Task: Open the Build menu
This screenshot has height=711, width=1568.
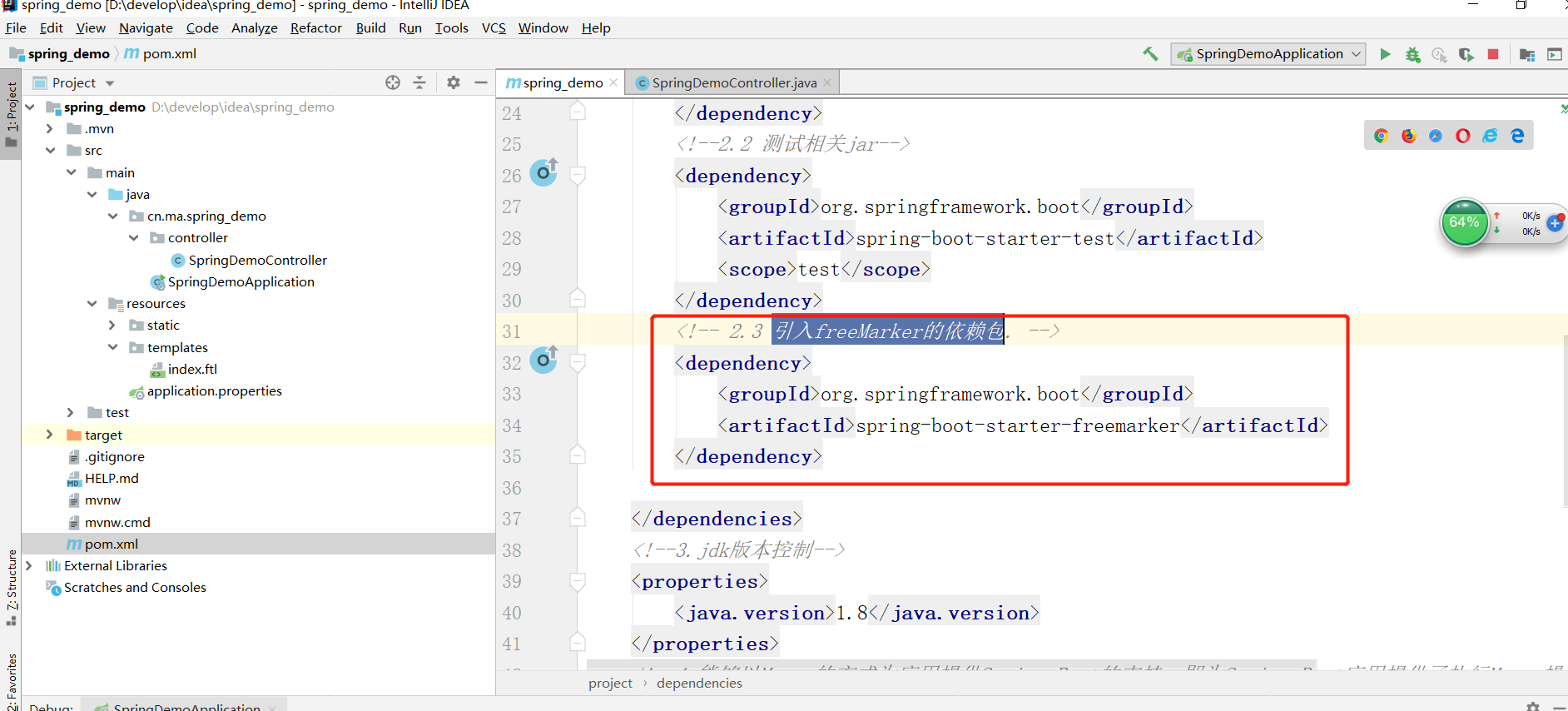Action: 370,27
